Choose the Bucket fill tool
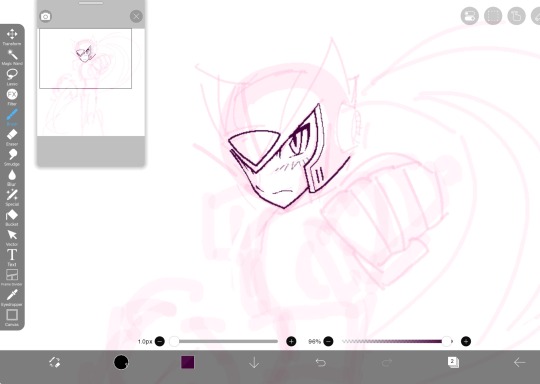The width and height of the screenshot is (540, 384). [x=12, y=217]
